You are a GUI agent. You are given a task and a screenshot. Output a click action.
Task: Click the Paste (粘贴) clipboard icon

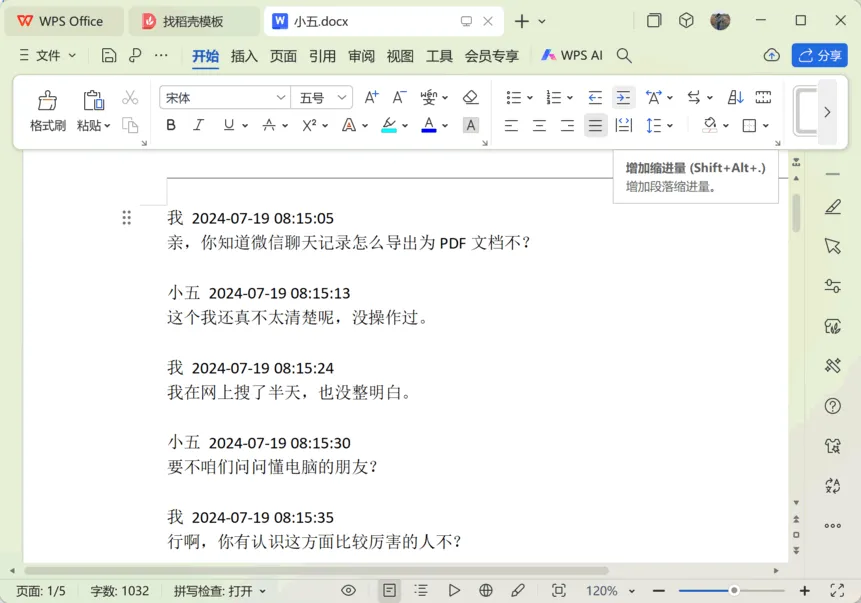(x=93, y=100)
